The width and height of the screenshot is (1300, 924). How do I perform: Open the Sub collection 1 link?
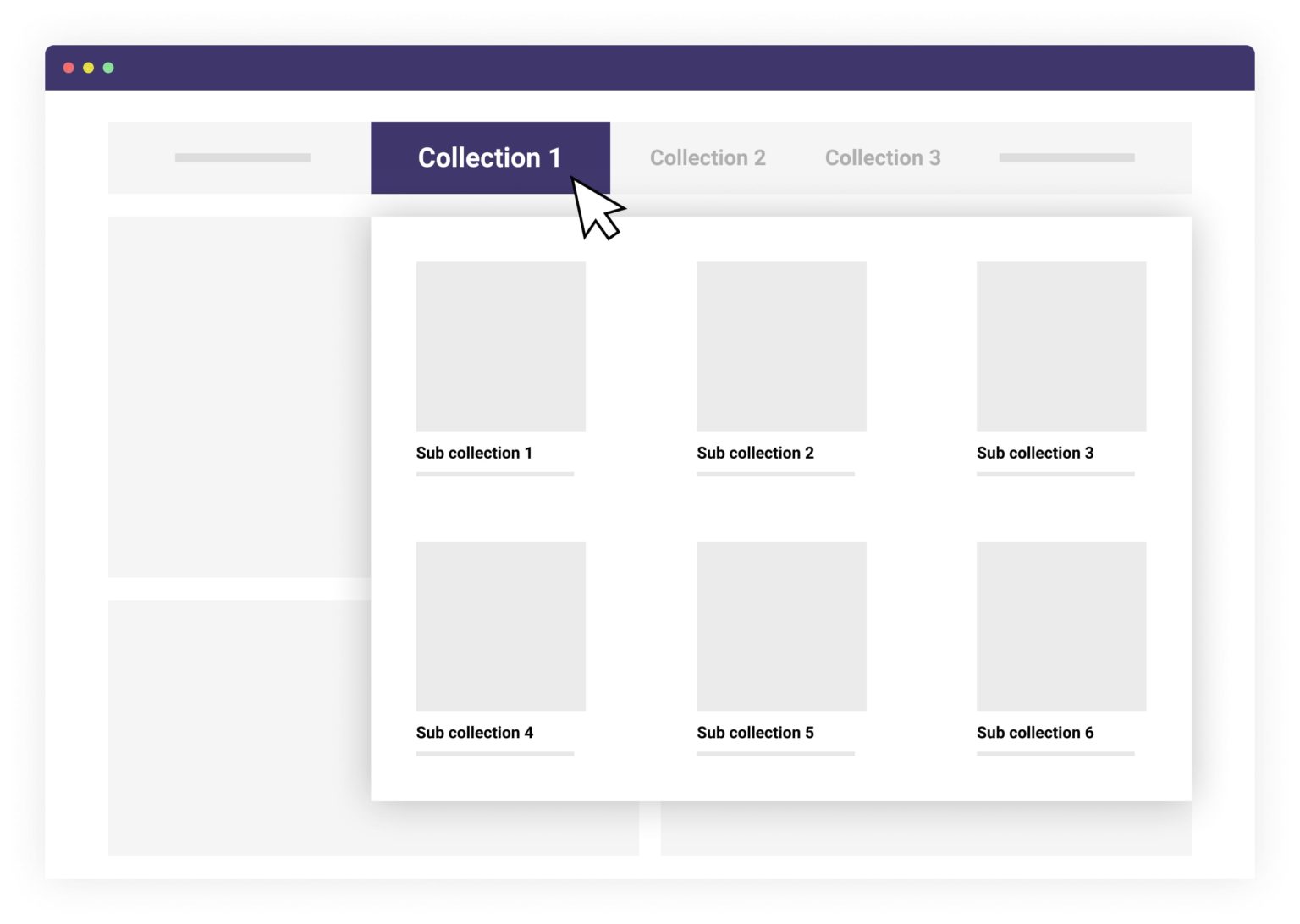[x=474, y=453]
